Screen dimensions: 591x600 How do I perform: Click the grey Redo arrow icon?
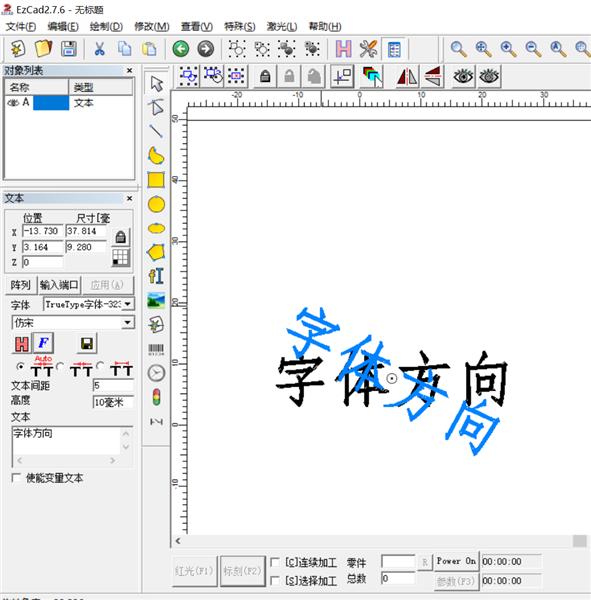pos(206,49)
